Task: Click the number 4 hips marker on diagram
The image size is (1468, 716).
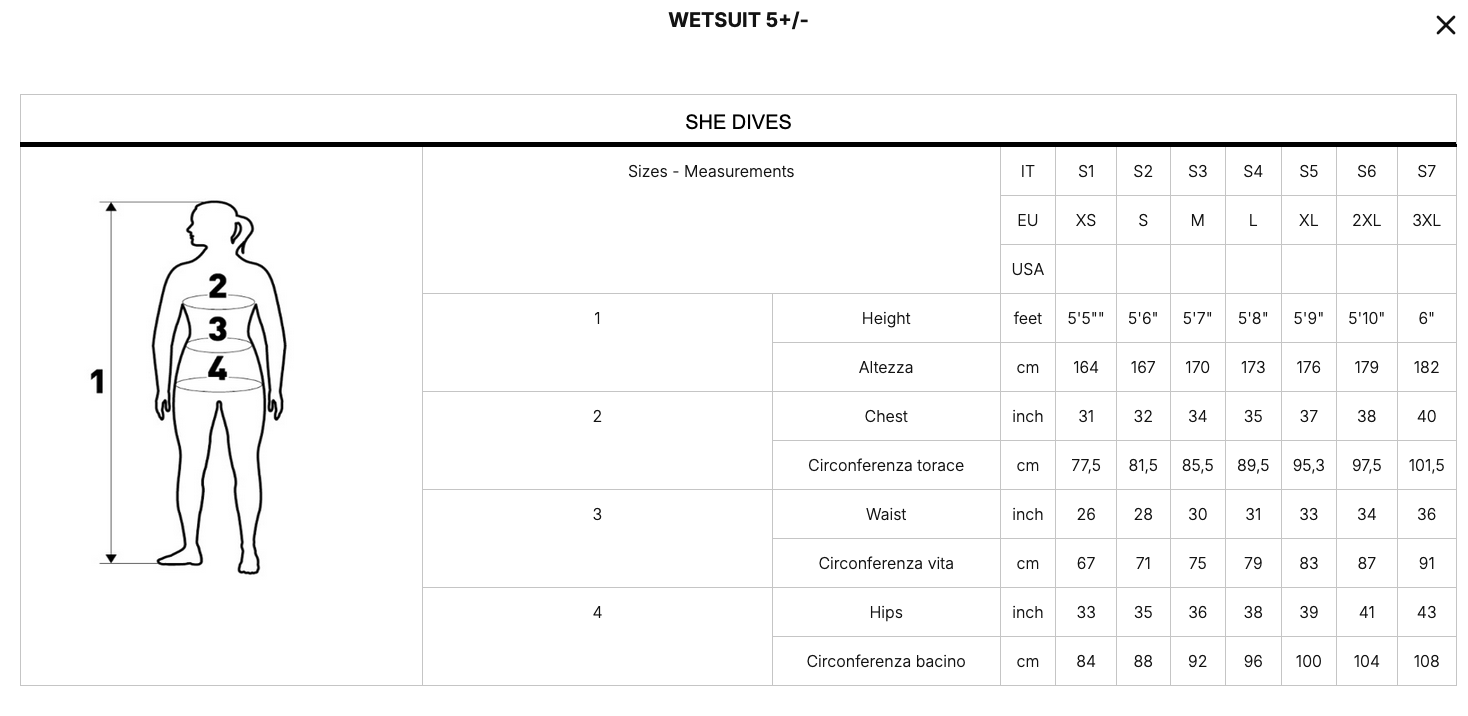Action: (x=218, y=368)
